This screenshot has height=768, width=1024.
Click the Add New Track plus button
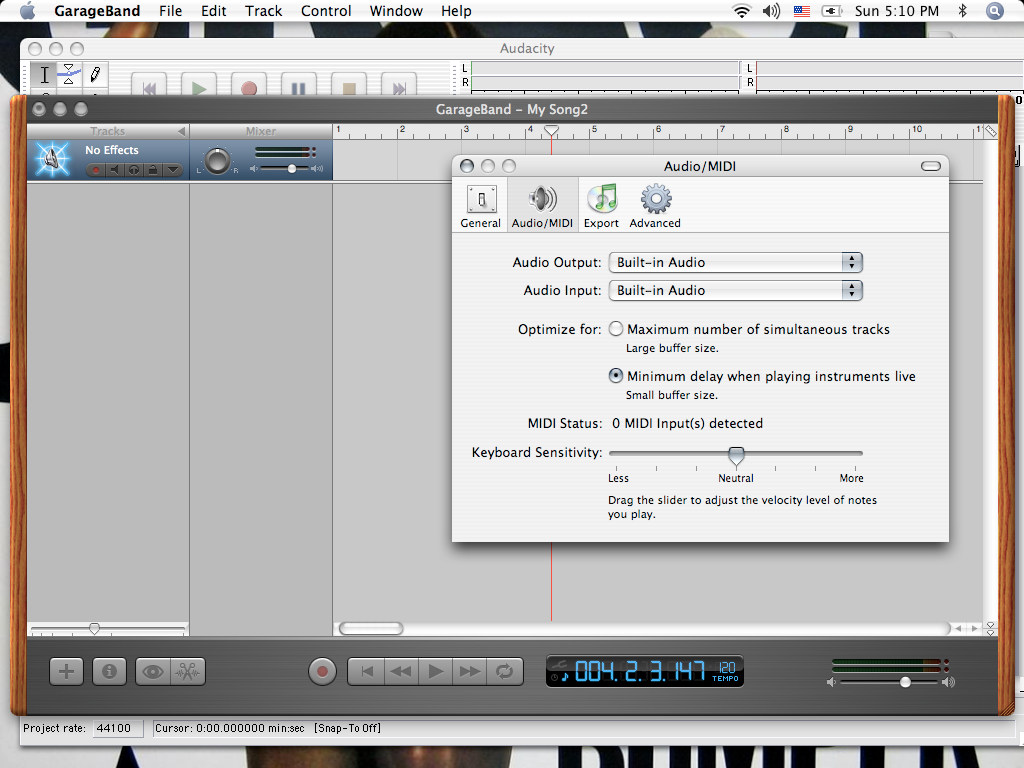(x=67, y=671)
